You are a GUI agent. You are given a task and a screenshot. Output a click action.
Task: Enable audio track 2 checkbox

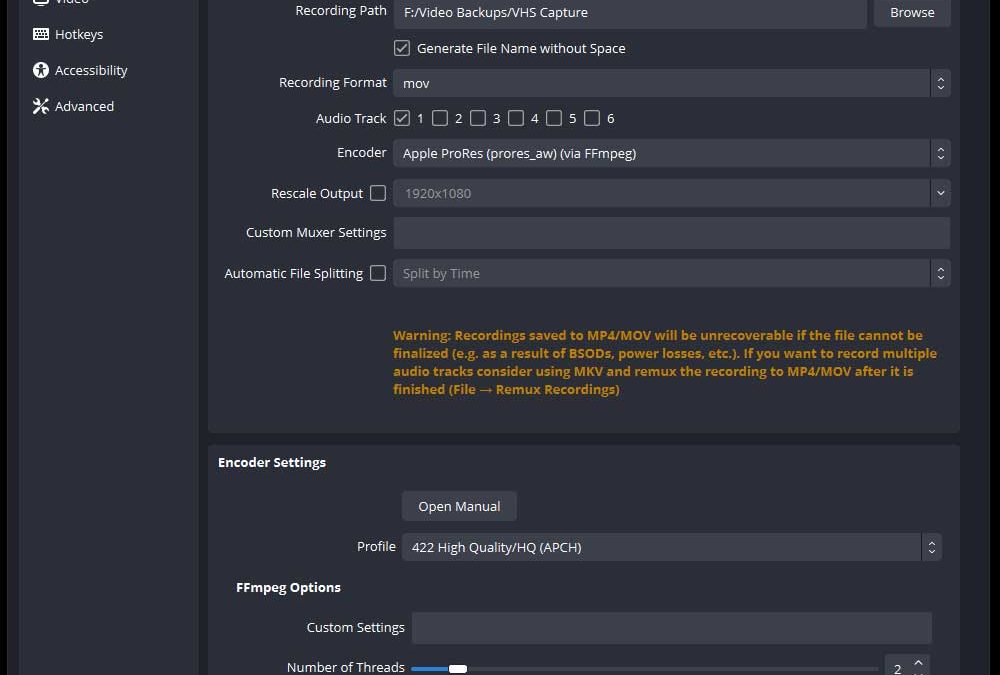[x=440, y=118]
